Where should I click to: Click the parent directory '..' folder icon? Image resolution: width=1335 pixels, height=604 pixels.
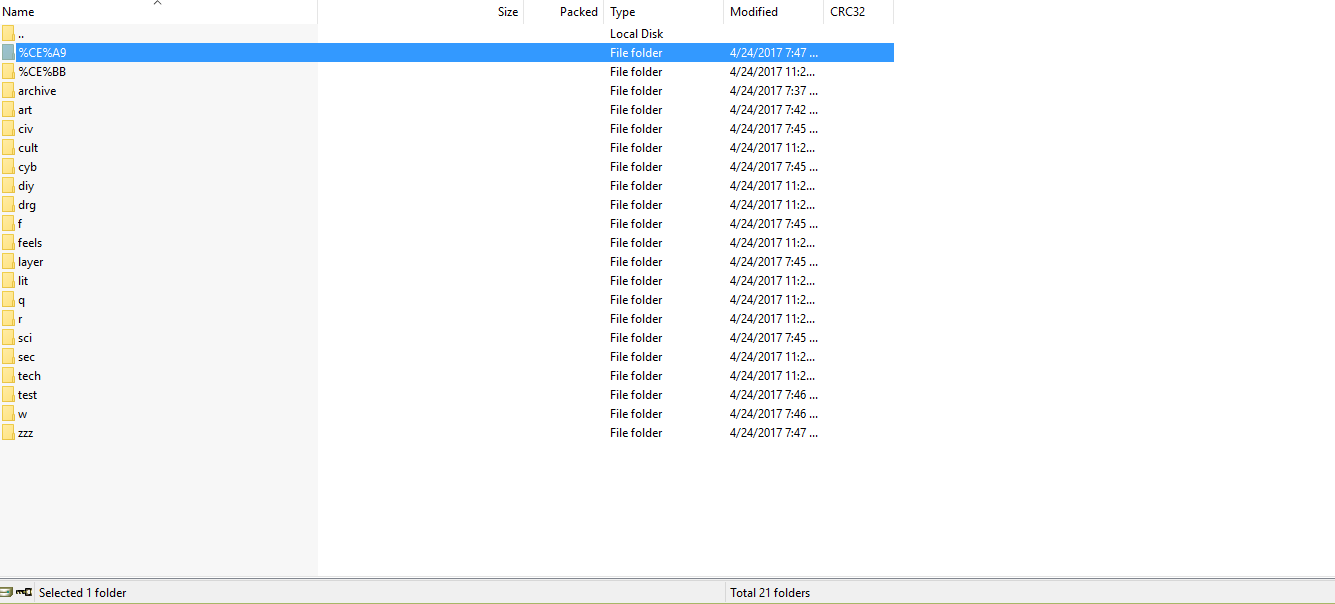[8, 34]
